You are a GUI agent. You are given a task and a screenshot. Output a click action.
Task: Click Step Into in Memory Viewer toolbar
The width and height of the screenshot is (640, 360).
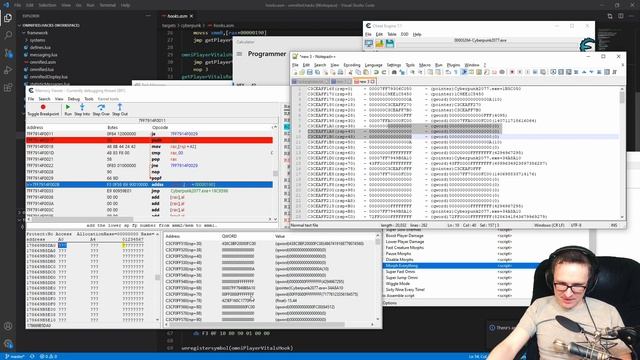82,110
